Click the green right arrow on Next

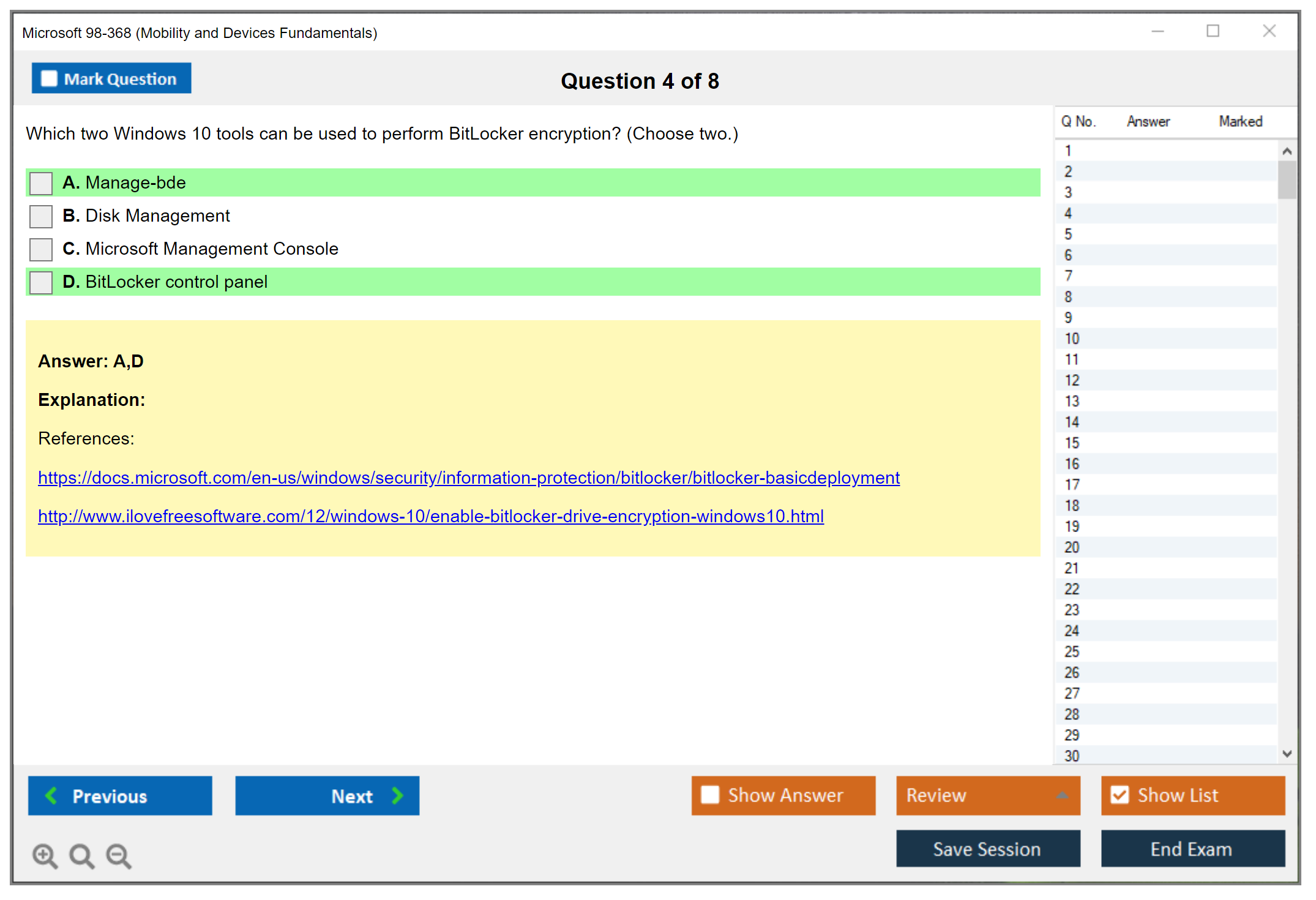pyautogui.click(x=397, y=795)
